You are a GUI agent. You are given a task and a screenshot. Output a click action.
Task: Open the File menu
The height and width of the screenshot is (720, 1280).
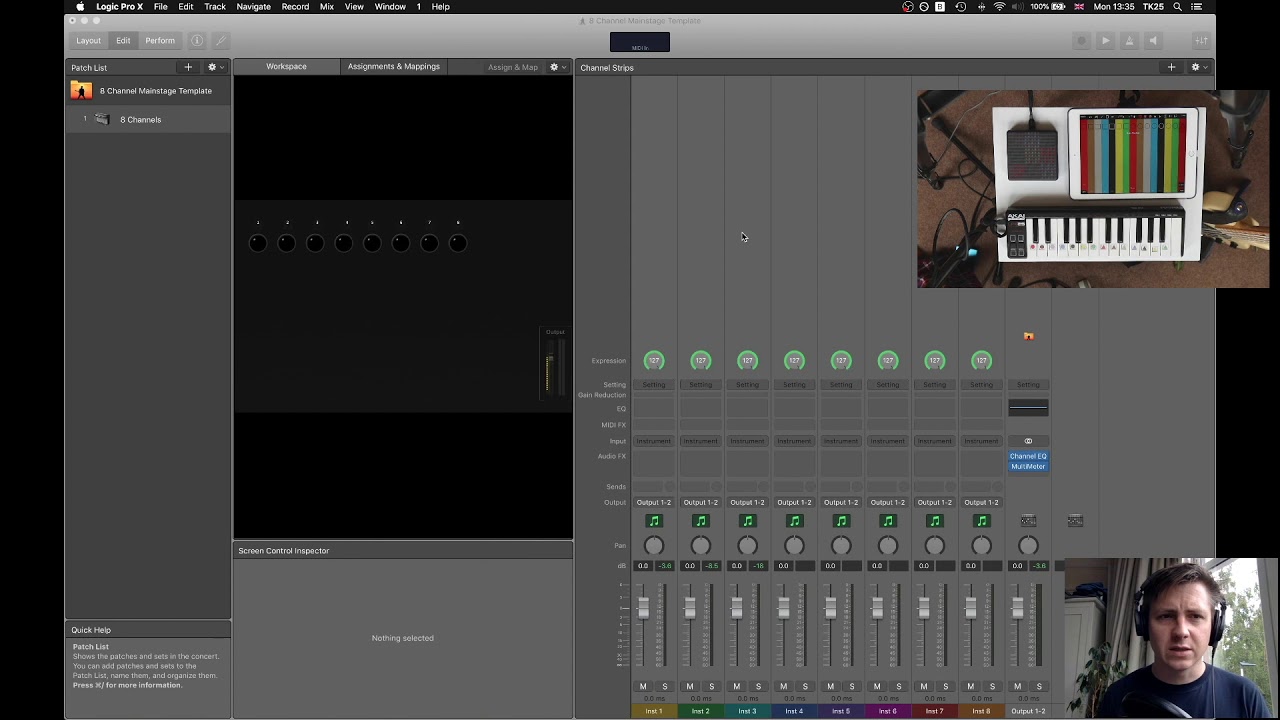tap(160, 7)
